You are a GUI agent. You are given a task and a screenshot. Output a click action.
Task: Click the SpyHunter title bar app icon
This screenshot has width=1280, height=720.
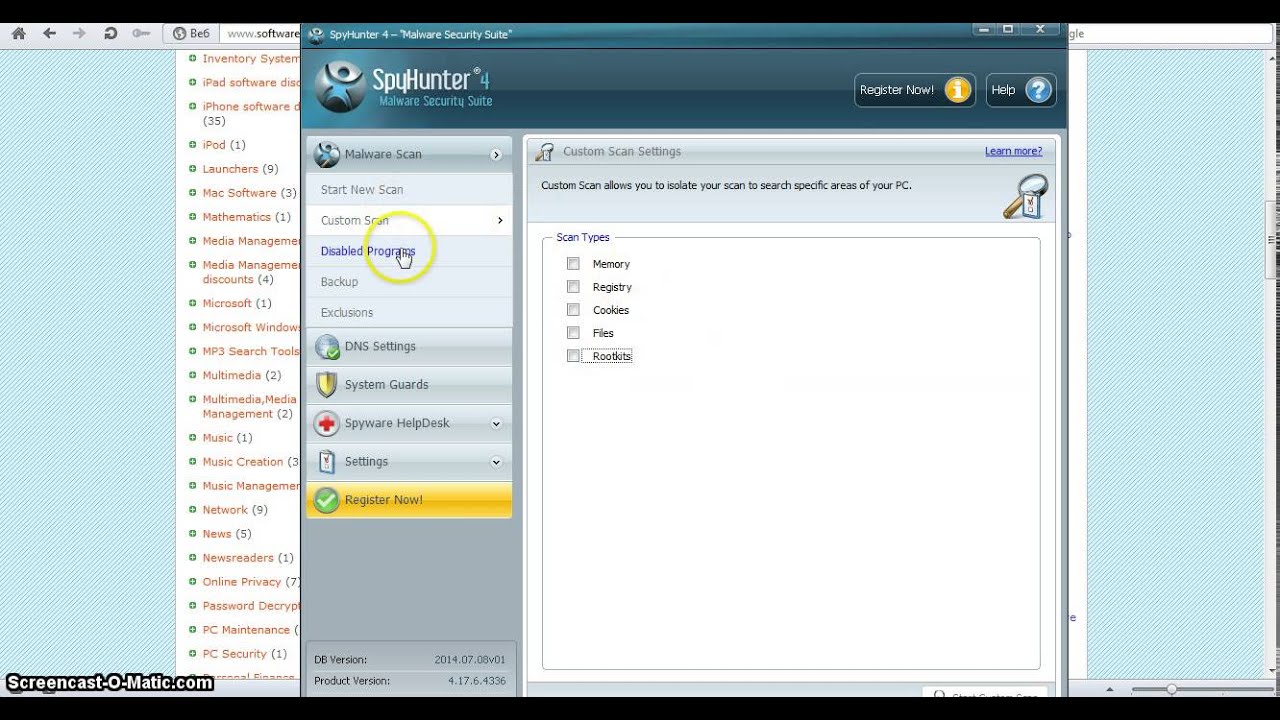pos(317,35)
